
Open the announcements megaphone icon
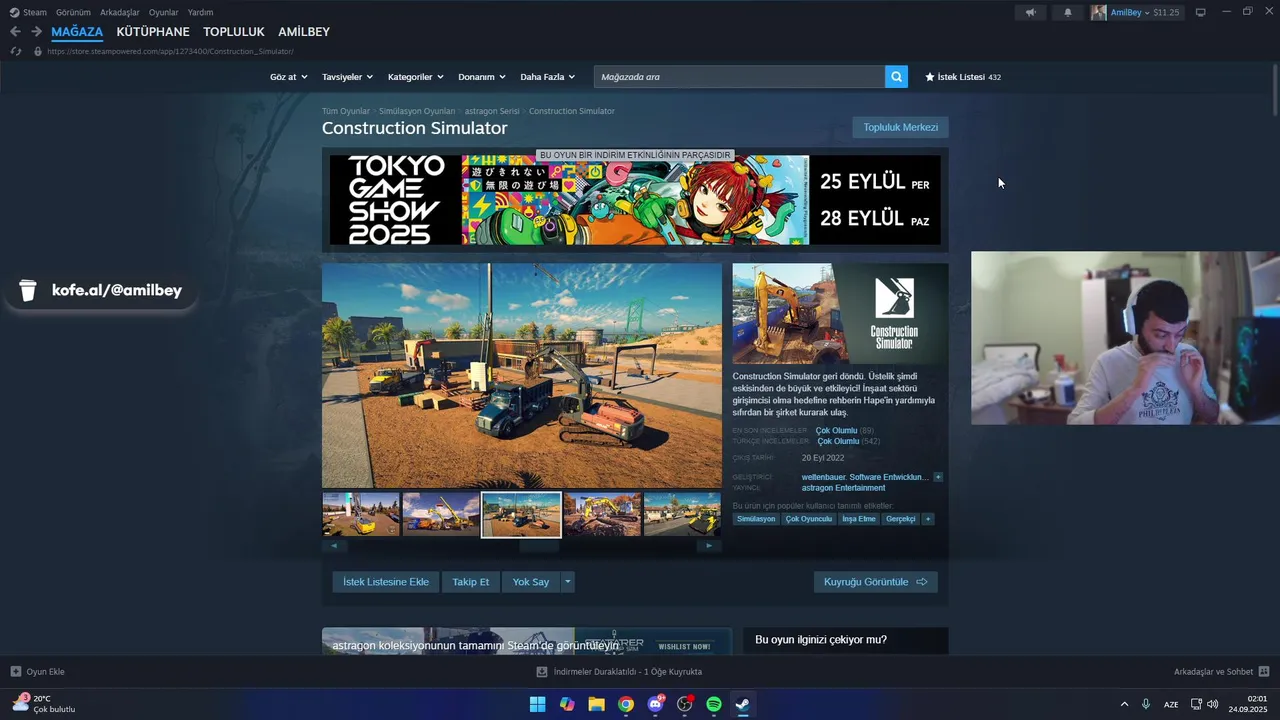pos(1030,12)
